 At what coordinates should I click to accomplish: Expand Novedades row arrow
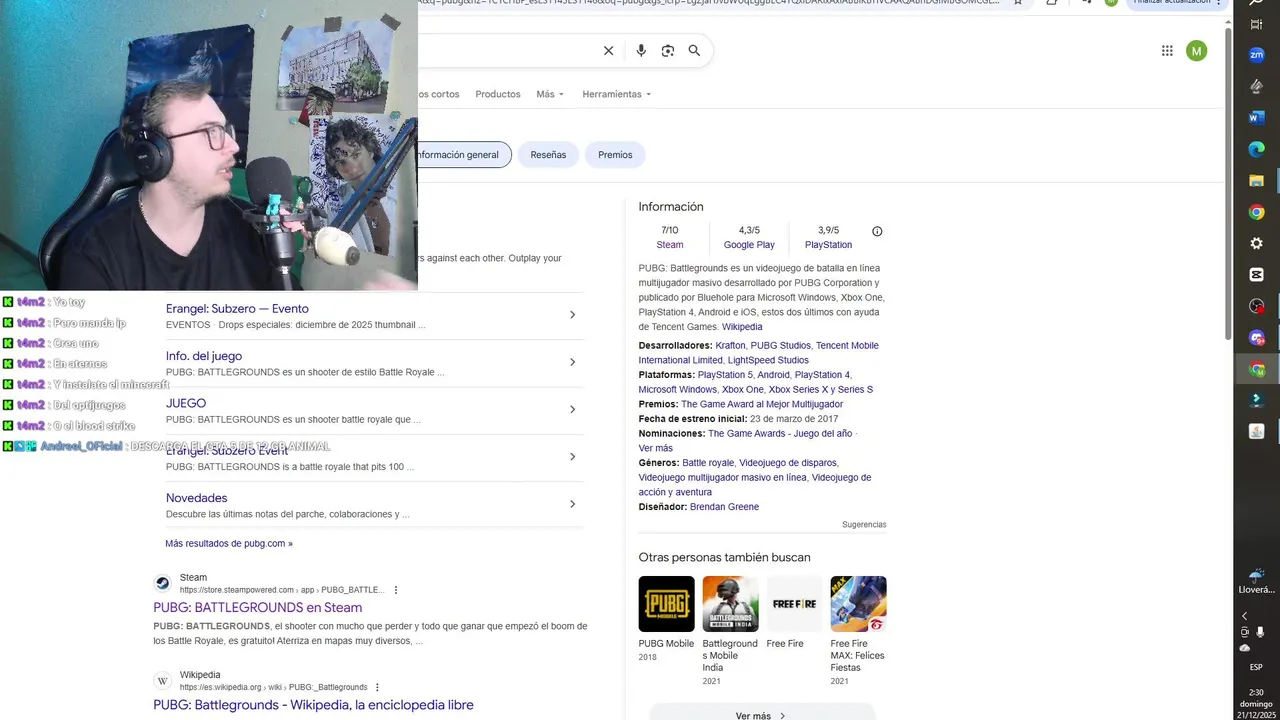[572, 504]
